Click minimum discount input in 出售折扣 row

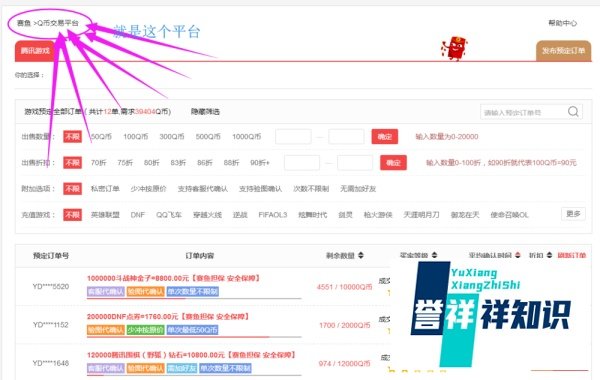pos(302,163)
